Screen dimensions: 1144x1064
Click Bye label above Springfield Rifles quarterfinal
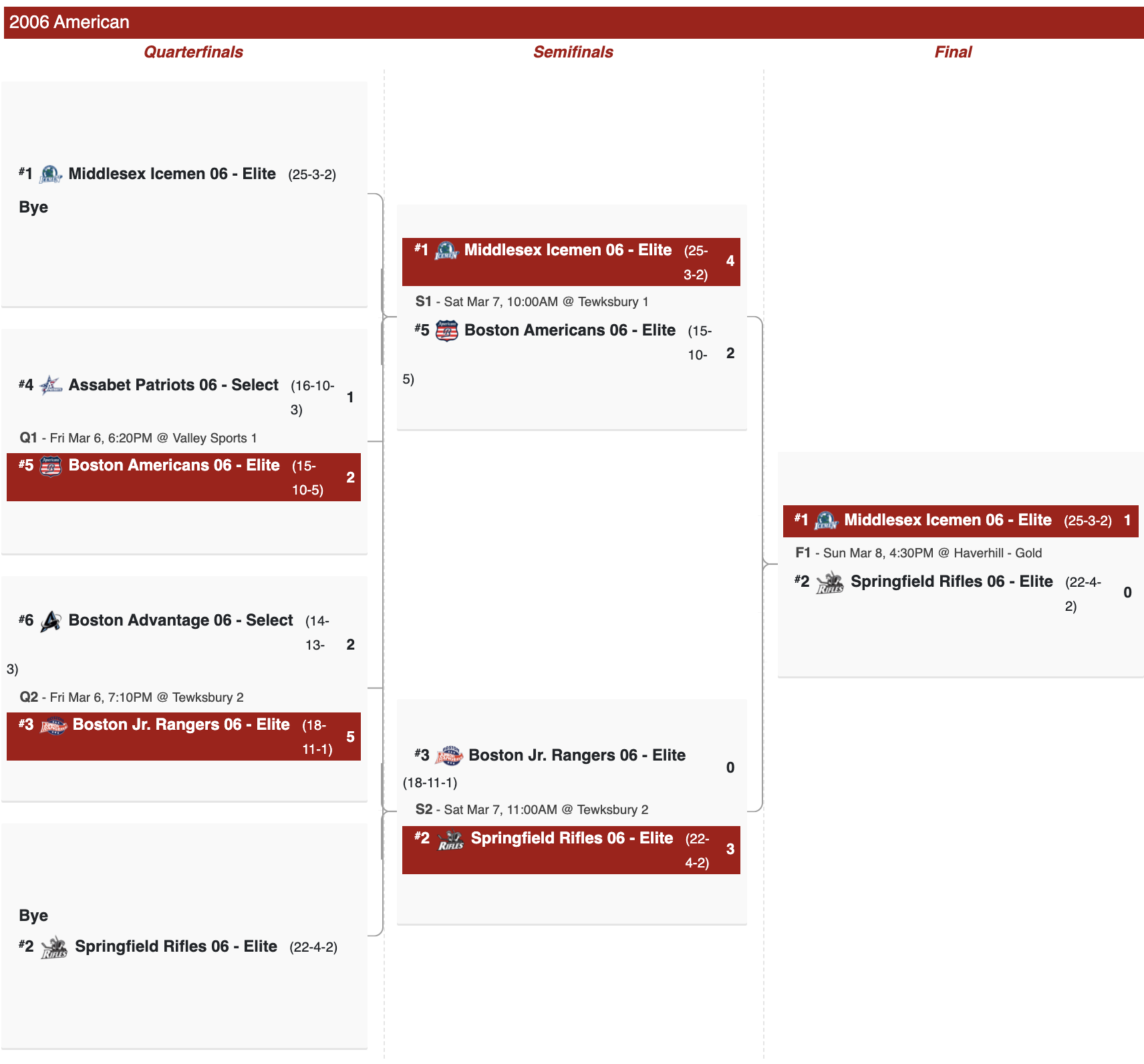[x=33, y=916]
